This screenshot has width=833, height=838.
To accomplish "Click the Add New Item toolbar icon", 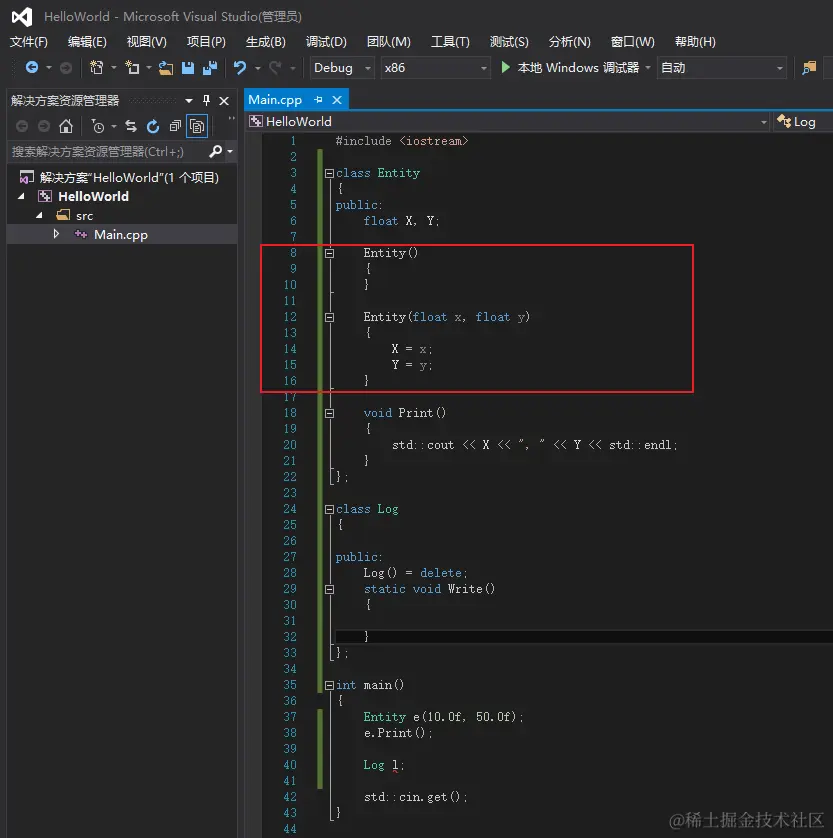I will (x=132, y=67).
